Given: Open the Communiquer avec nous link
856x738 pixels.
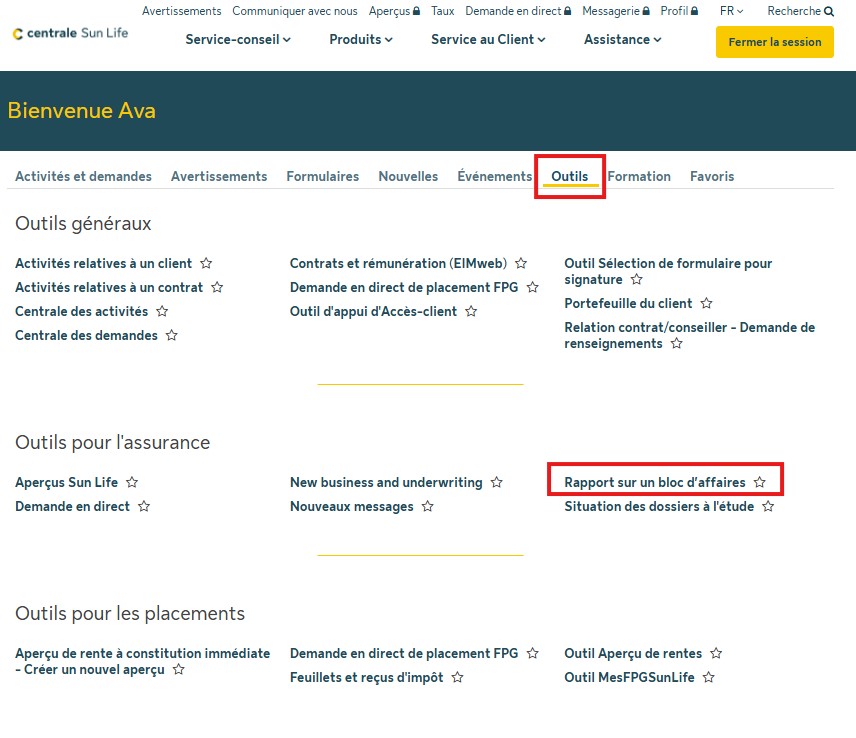Looking at the screenshot, I should coord(294,12).
